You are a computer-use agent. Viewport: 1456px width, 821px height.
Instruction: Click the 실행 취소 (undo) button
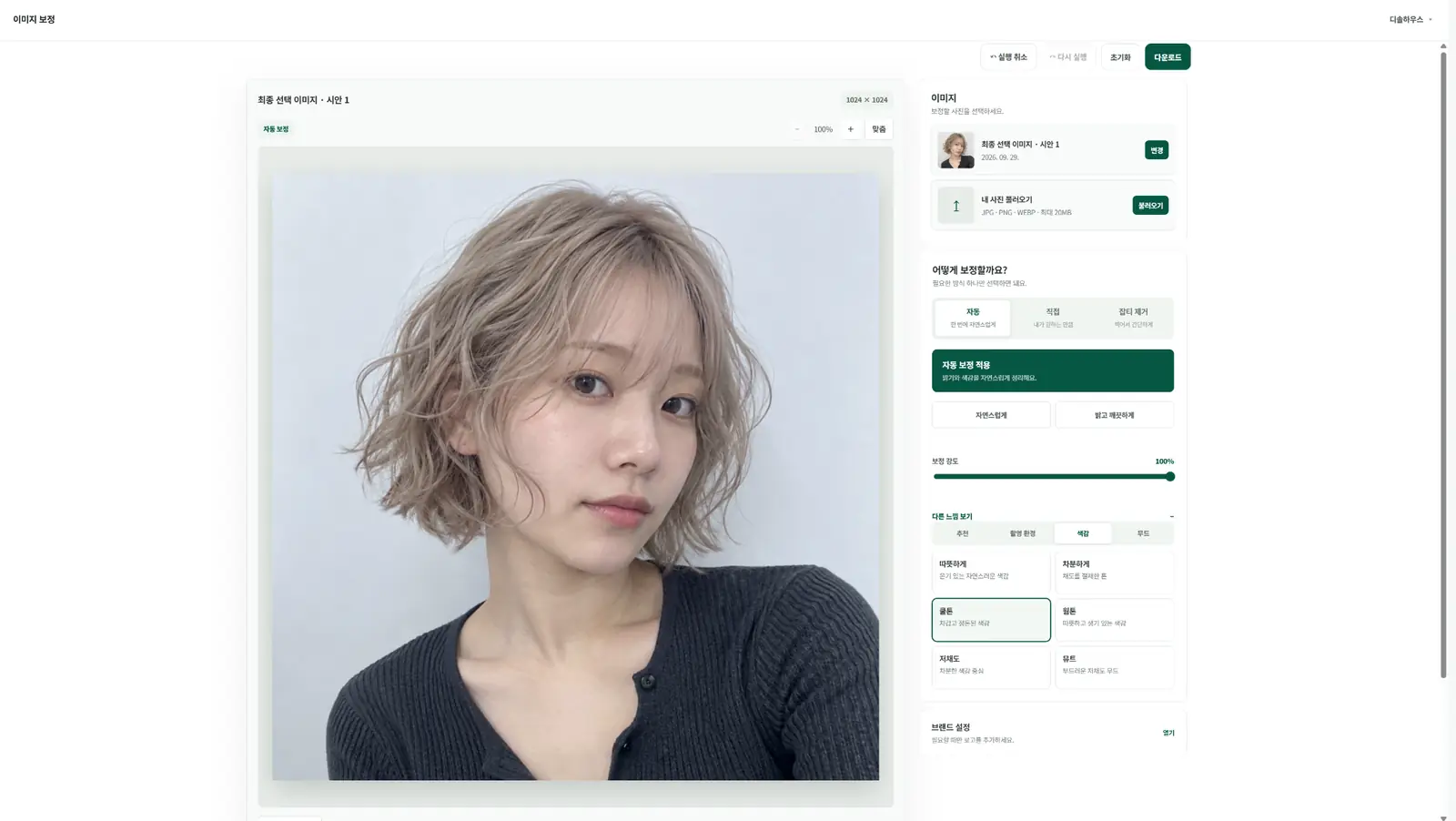[x=1008, y=56]
